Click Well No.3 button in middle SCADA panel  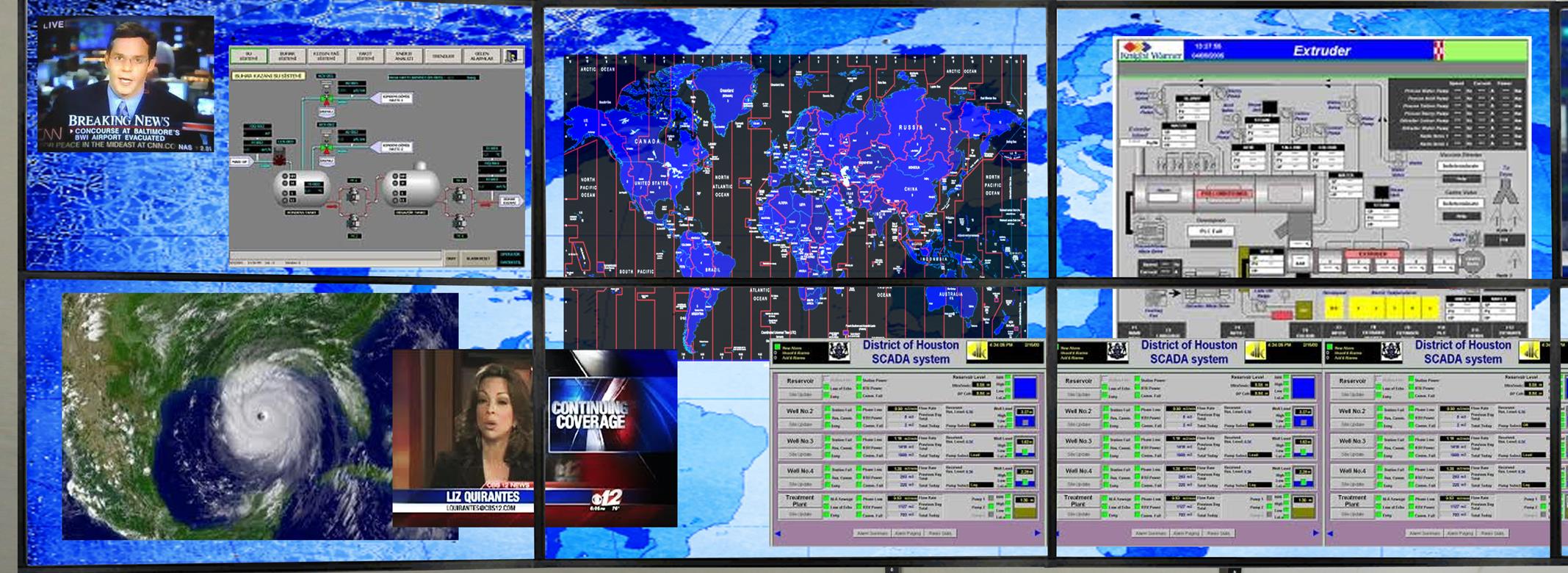(1078, 441)
